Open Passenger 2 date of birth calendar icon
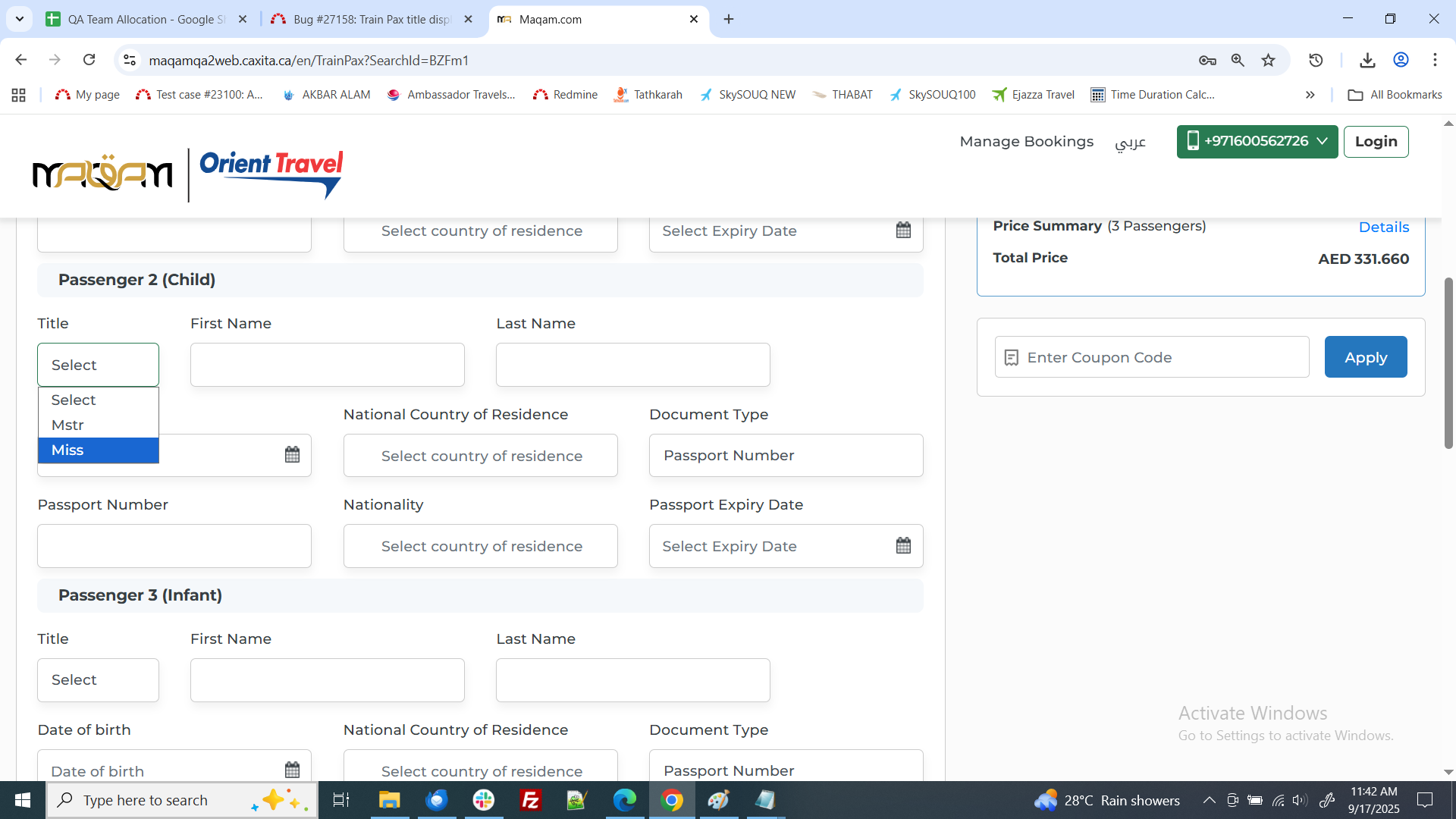Viewport: 1456px width, 819px height. pyautogui.click(x=292, y=455)
